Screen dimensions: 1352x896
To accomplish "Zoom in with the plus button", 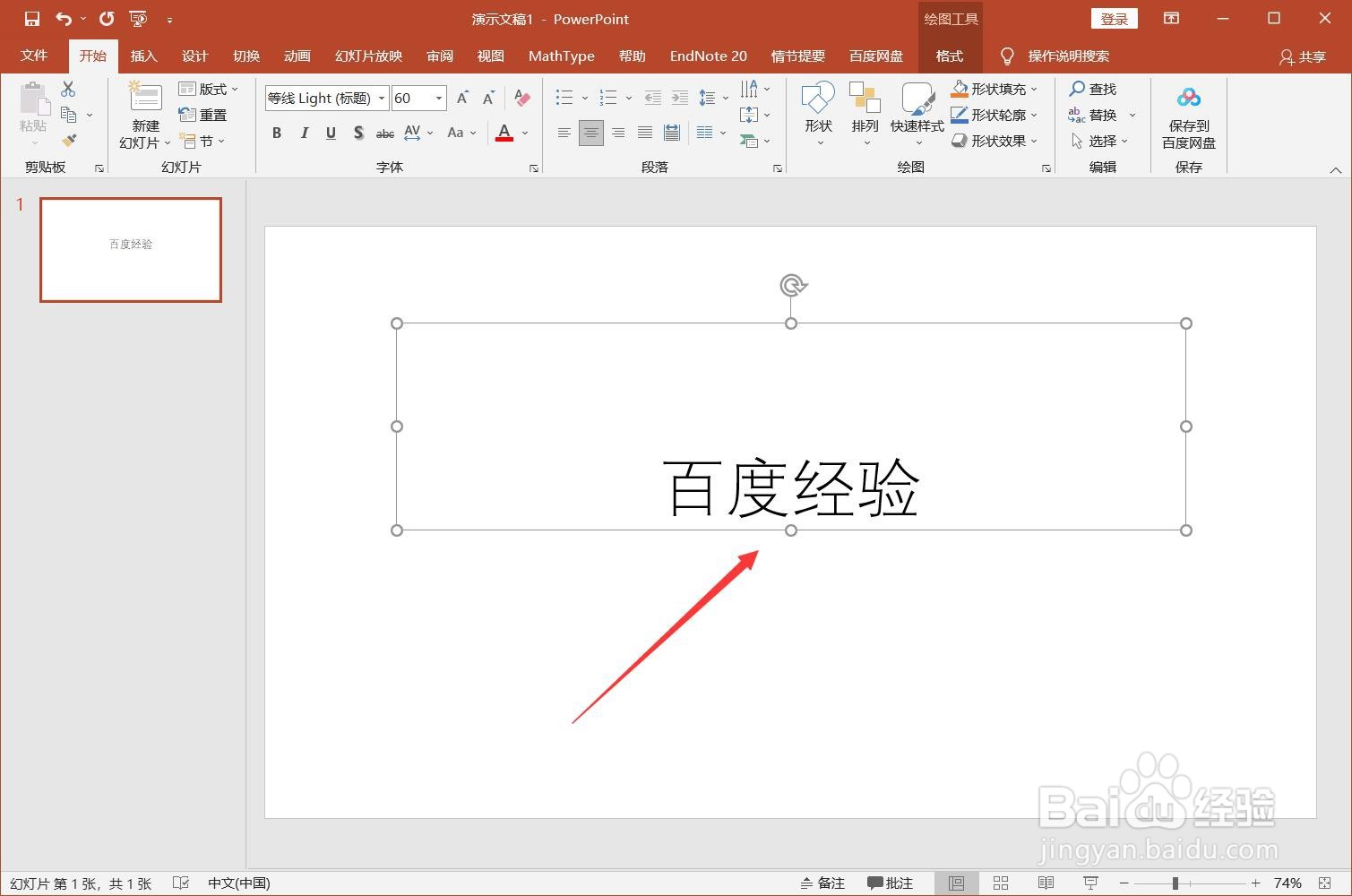I will (1256, 883).
